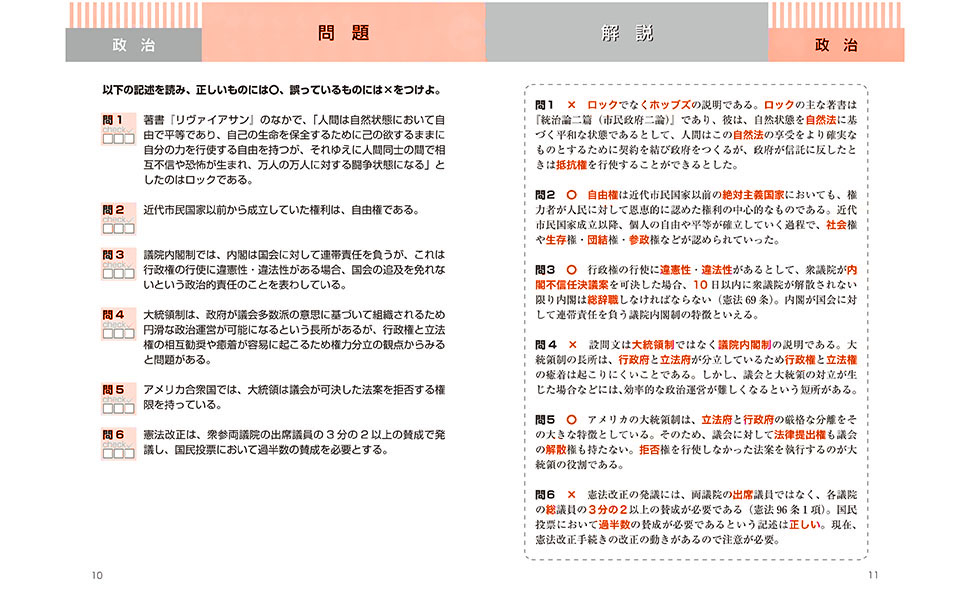Click the red 3分の2 in 解説 問6
Screen dimensions: 970x600
coord(607,510)
